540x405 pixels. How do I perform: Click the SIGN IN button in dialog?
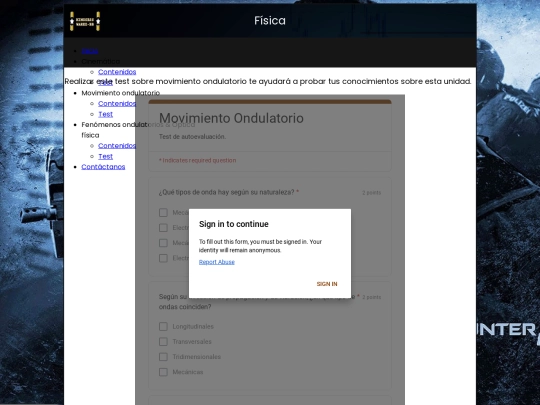327,284
